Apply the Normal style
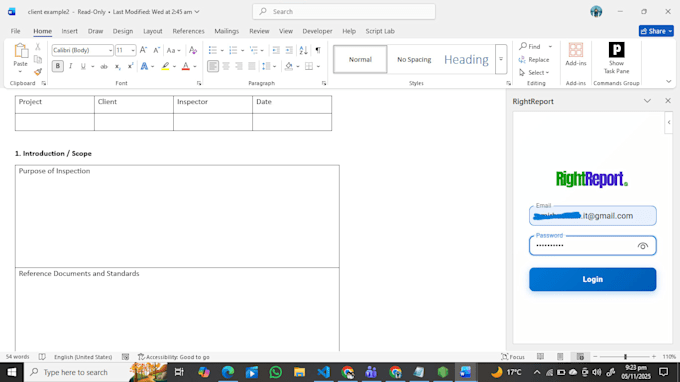 (360, 59)
